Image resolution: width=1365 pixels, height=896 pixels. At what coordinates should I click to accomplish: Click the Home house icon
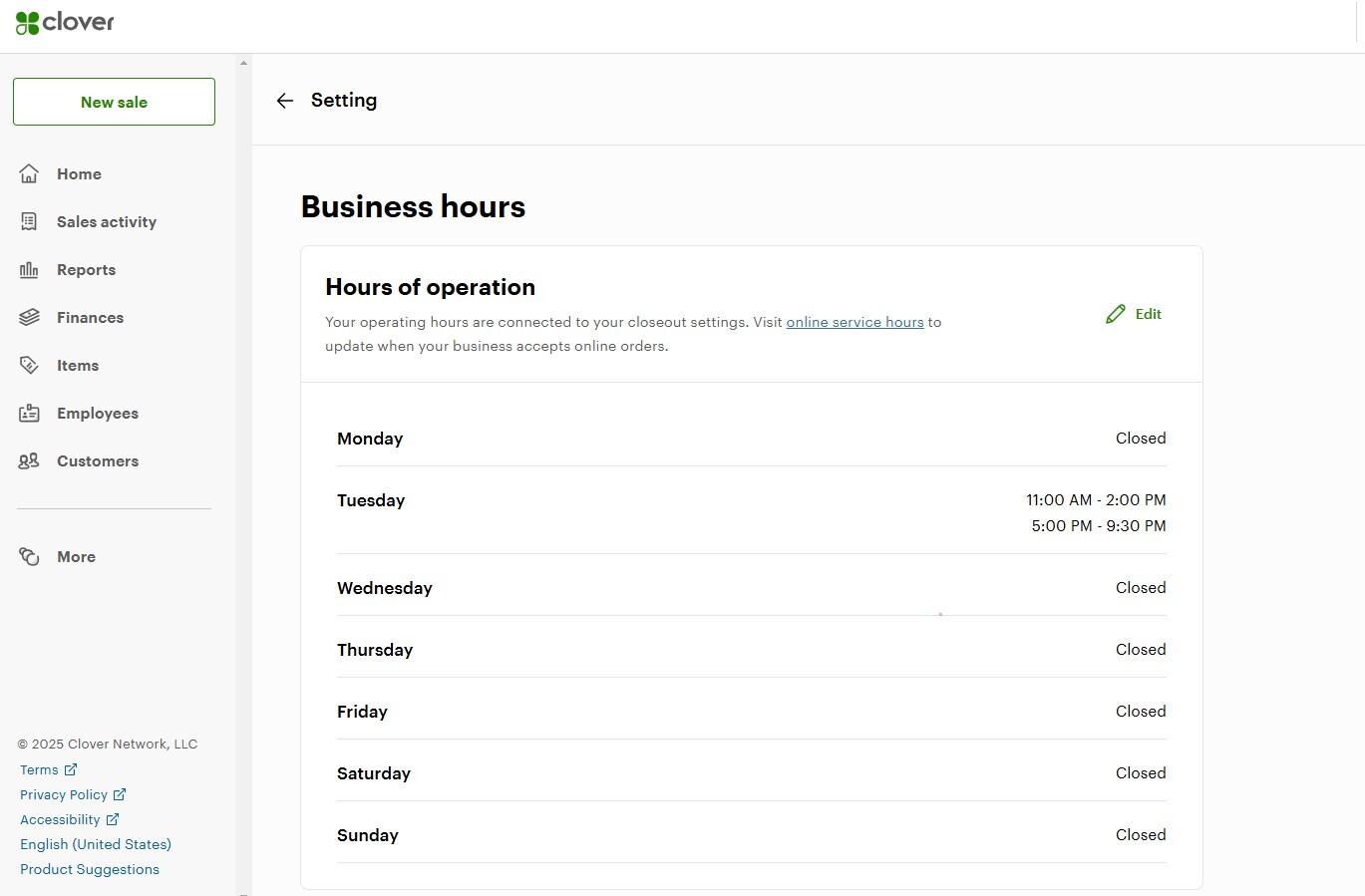coord(29,174)
